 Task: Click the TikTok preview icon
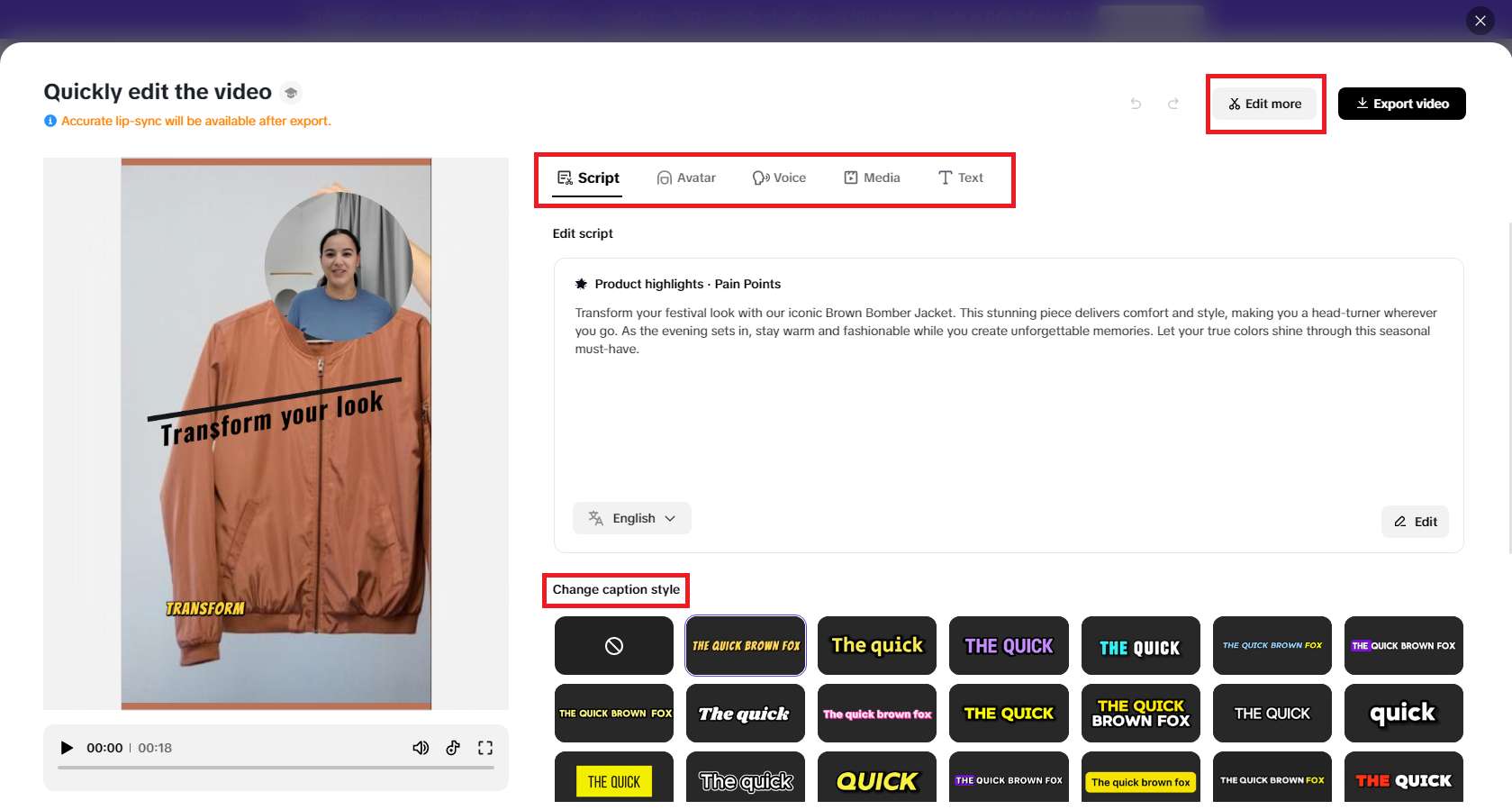pyautogui.click(x=453, y=748)
